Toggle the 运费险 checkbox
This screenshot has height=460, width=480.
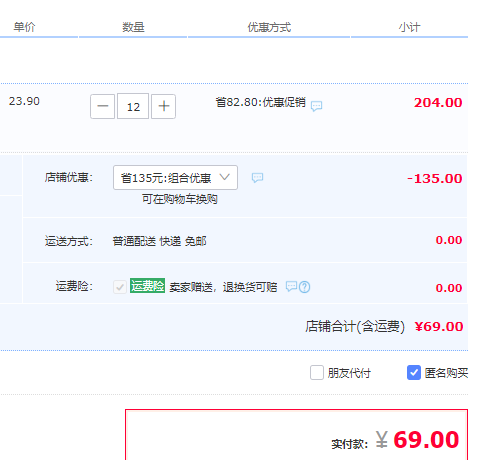120,286
